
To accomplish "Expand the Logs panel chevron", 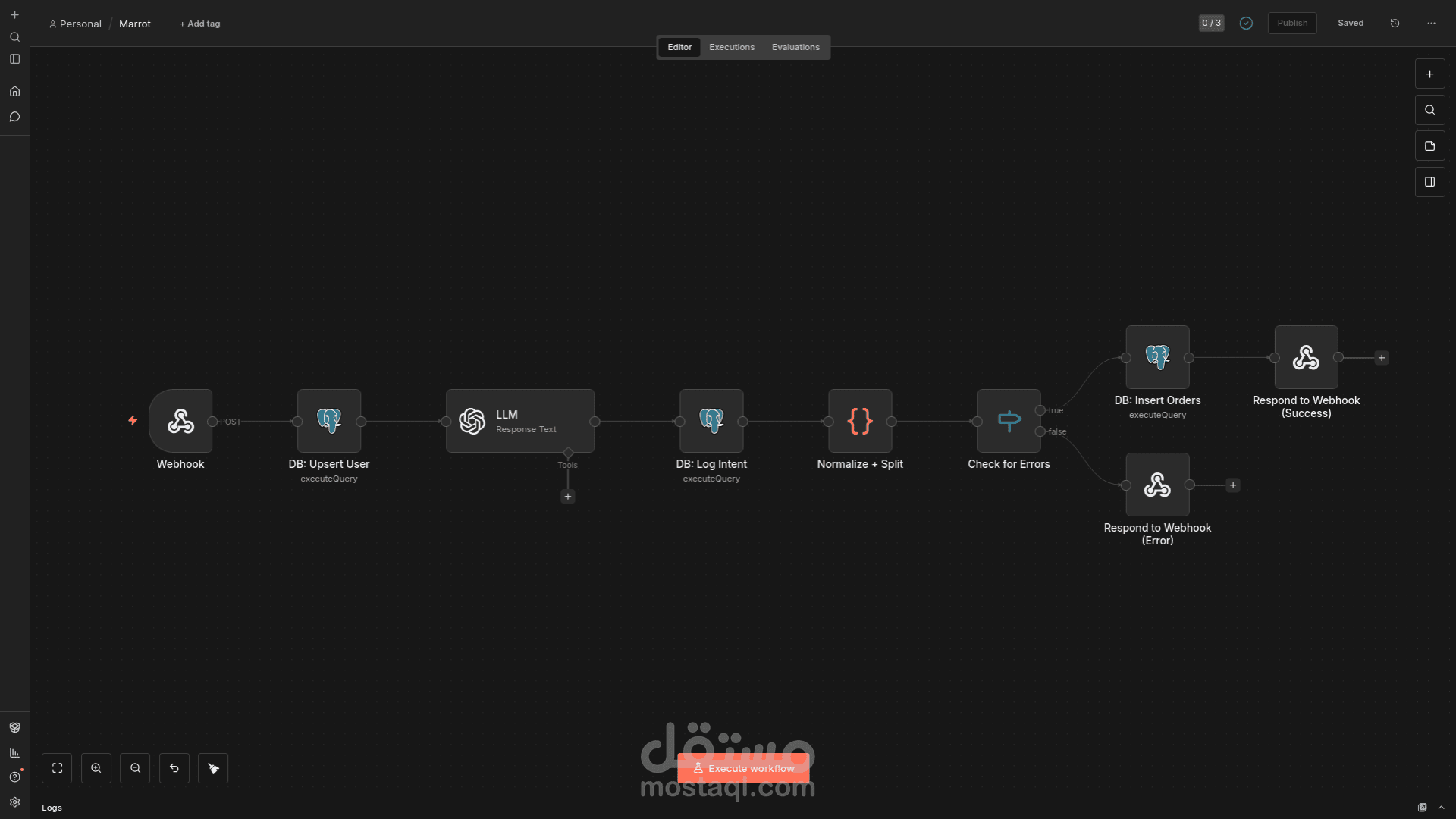I will pyautogui.click(x=1442, y=808).
